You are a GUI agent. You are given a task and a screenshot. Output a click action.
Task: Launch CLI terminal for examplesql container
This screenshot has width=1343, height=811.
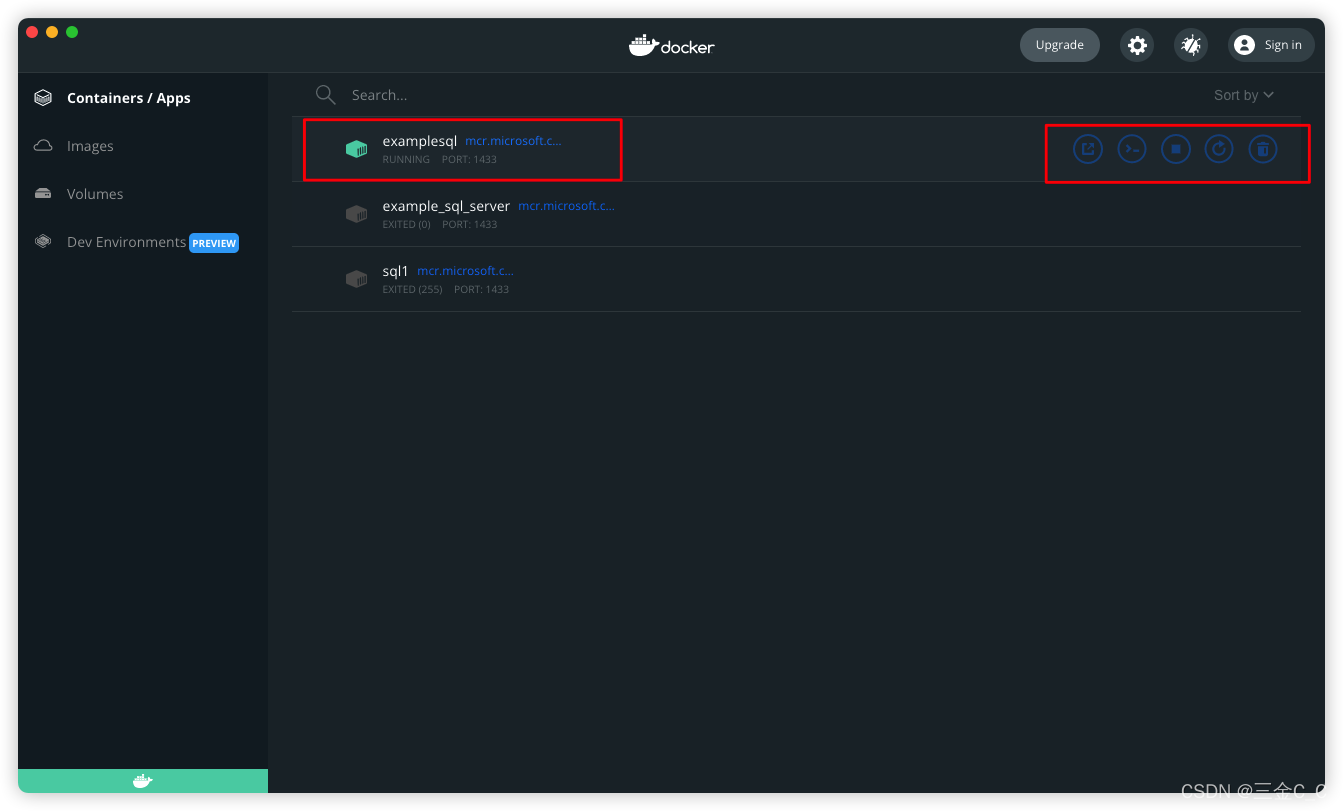click(1131, 150)
